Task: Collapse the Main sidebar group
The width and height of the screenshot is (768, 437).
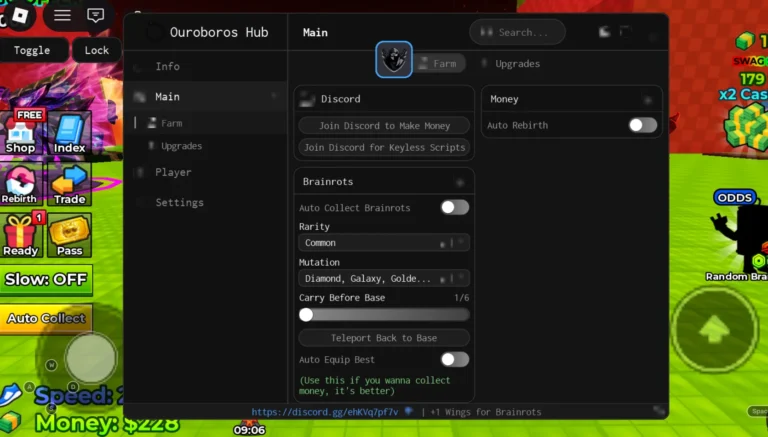Action: (274, 96)
